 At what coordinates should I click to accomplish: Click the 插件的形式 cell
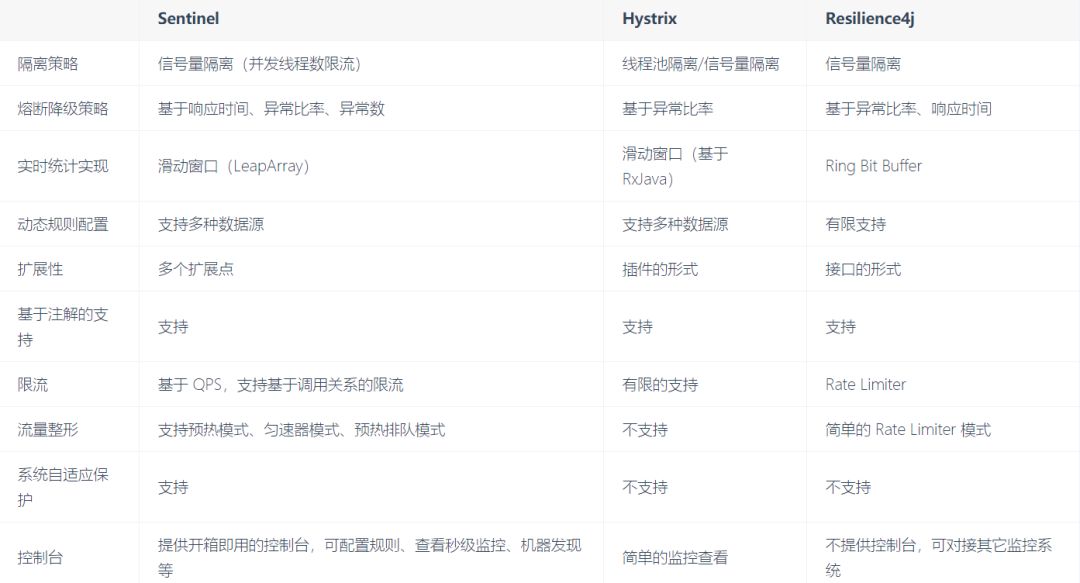tap(660, 269)
